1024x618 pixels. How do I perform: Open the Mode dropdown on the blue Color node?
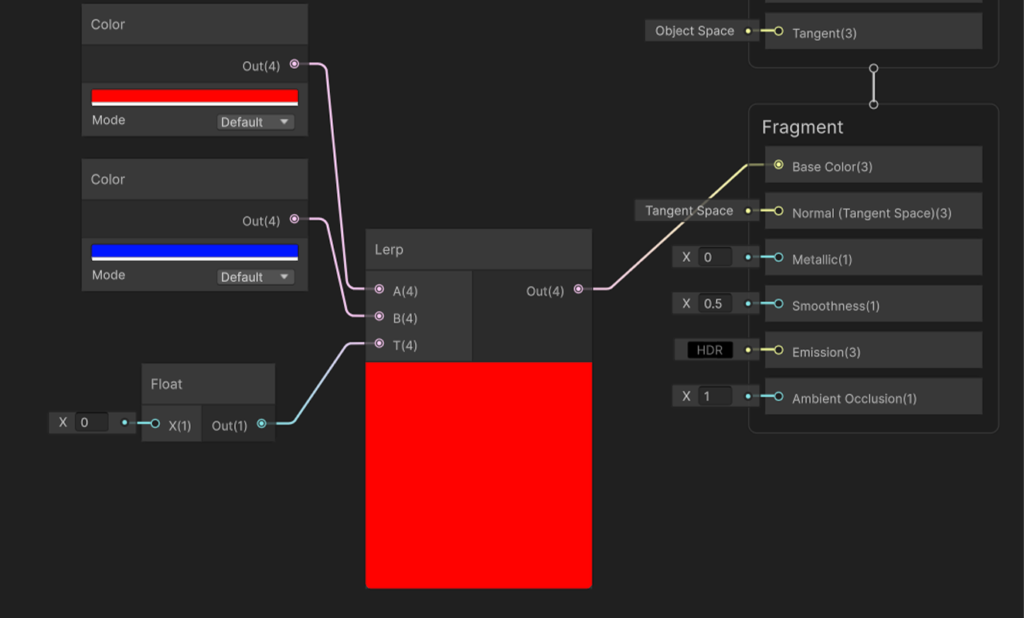point(253,276)
